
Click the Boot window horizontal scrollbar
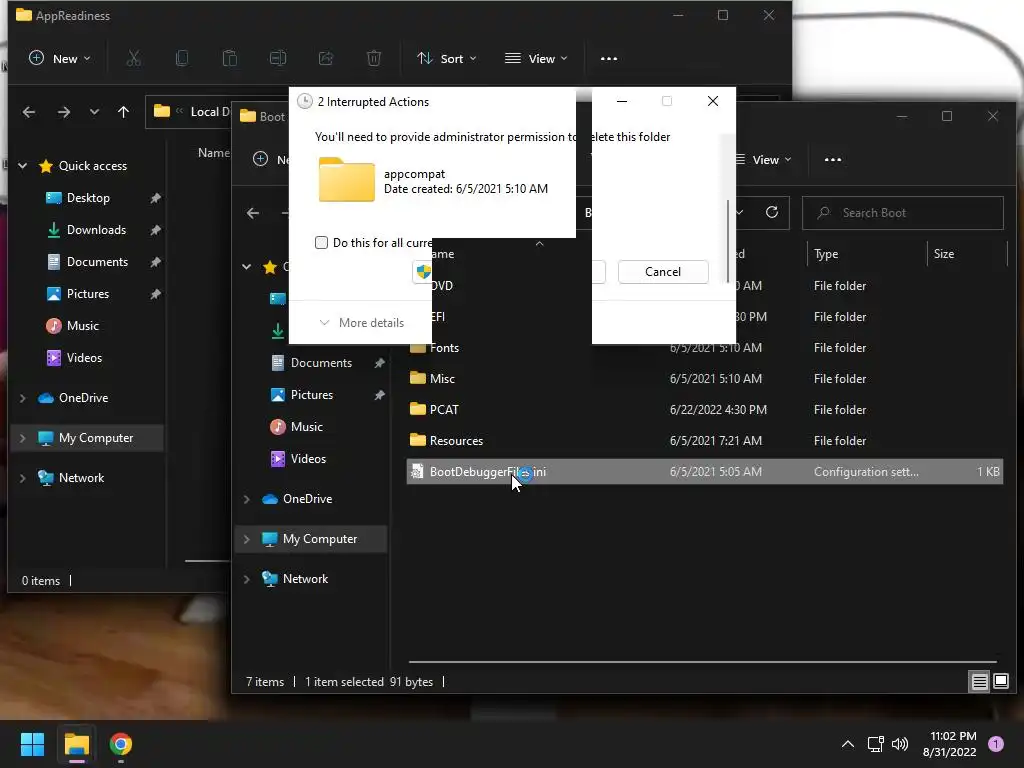(703, 662)
